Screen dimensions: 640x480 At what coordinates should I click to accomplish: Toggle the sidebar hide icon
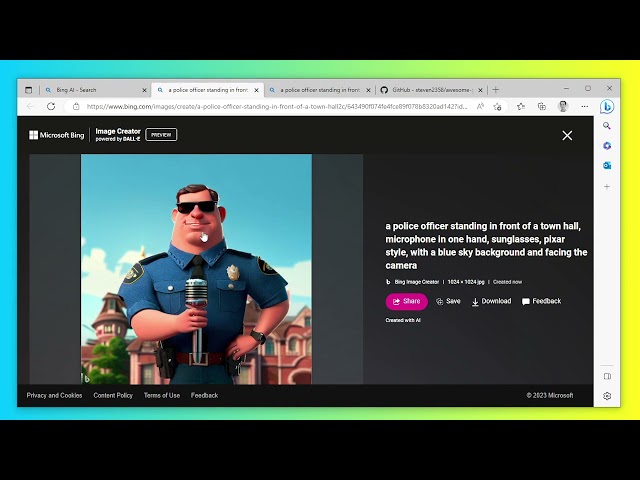(607, 376)
